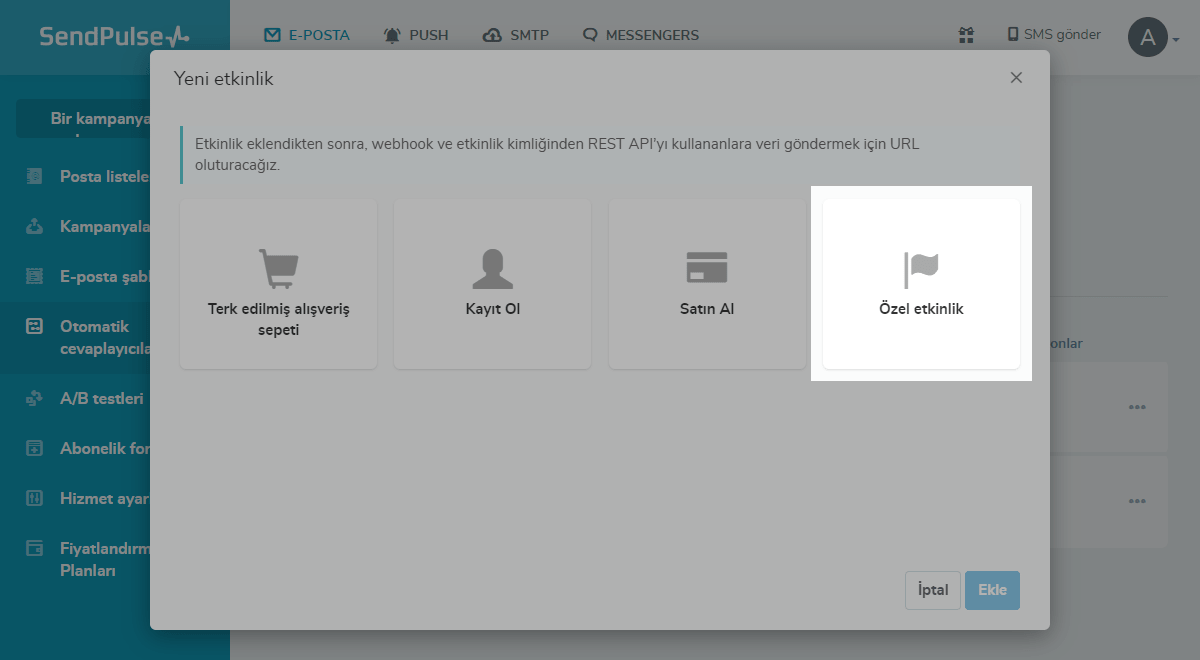Click the Ekle button

pos(992,590)
